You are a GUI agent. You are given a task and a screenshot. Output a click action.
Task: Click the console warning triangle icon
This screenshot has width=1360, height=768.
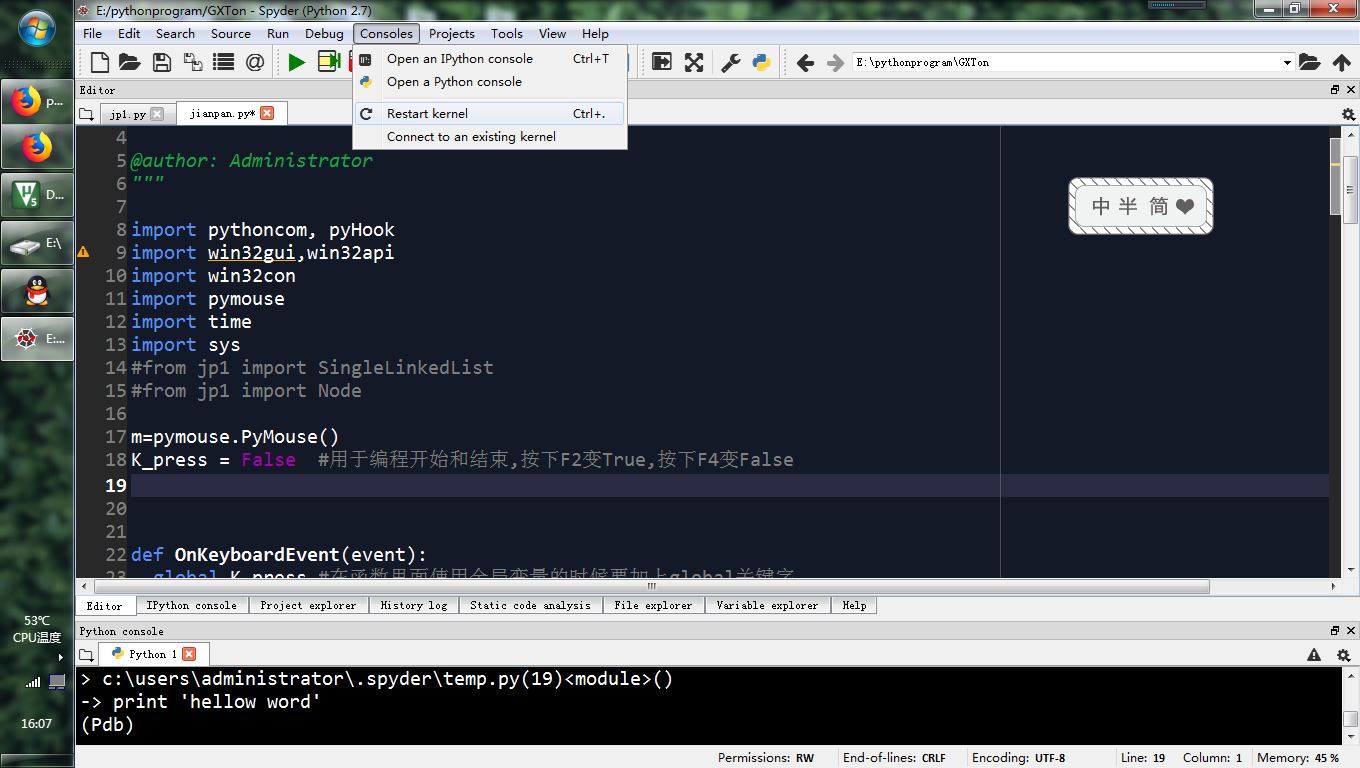[1314, 655]
